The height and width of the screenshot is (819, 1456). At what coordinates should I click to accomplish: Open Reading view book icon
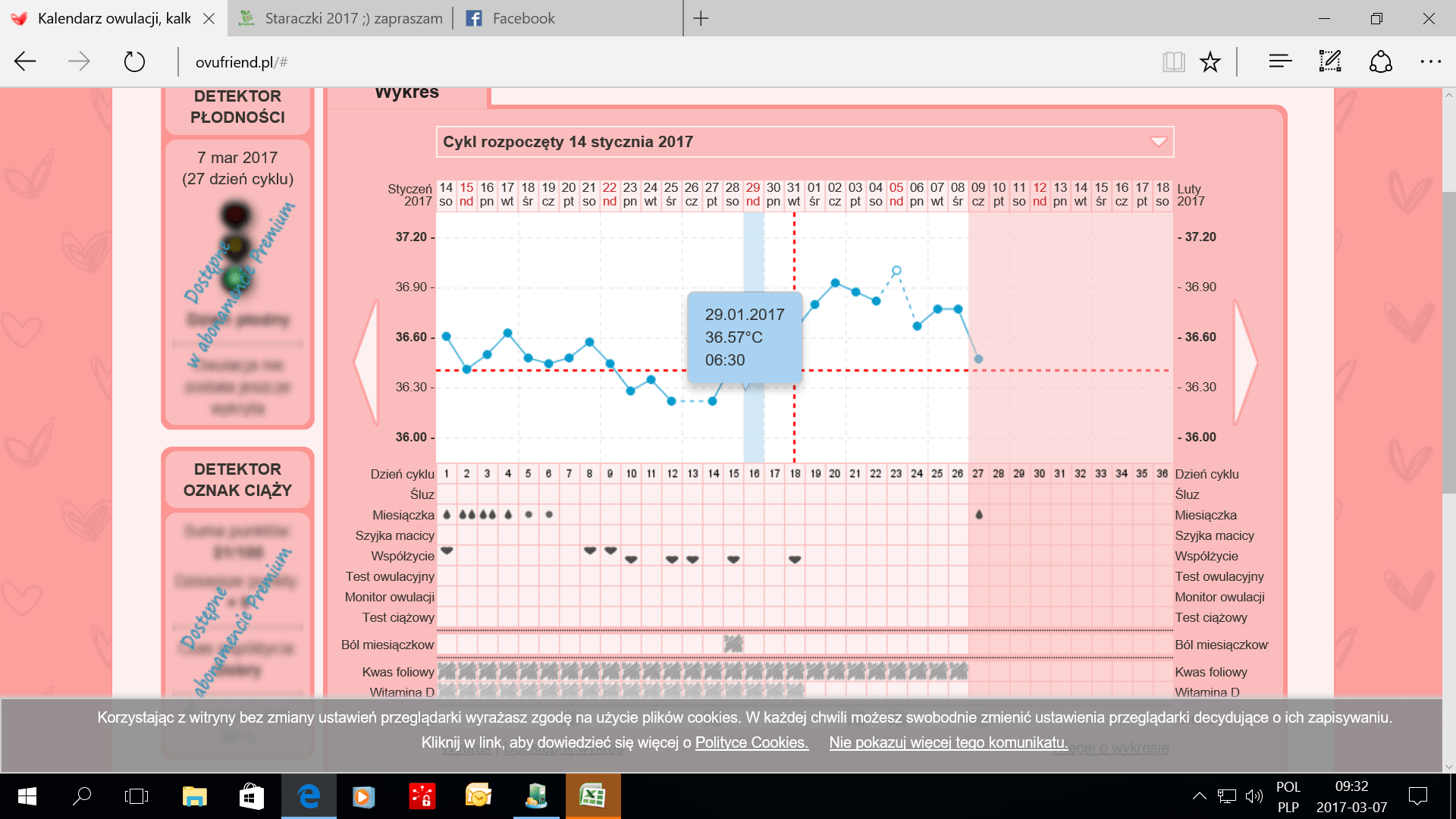[x=1173, y=62]
